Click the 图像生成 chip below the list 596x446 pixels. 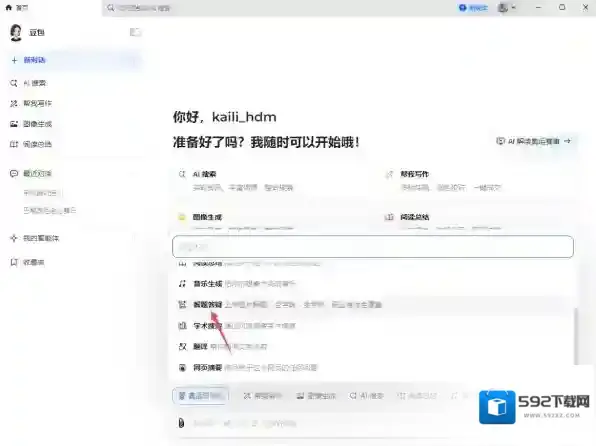coord(316,396)
